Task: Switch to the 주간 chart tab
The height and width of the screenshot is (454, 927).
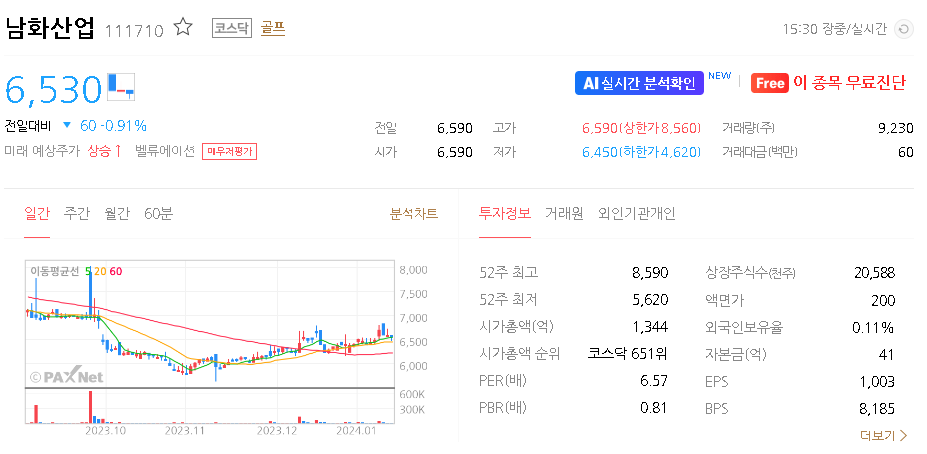Action: click(x=76, y=213)
